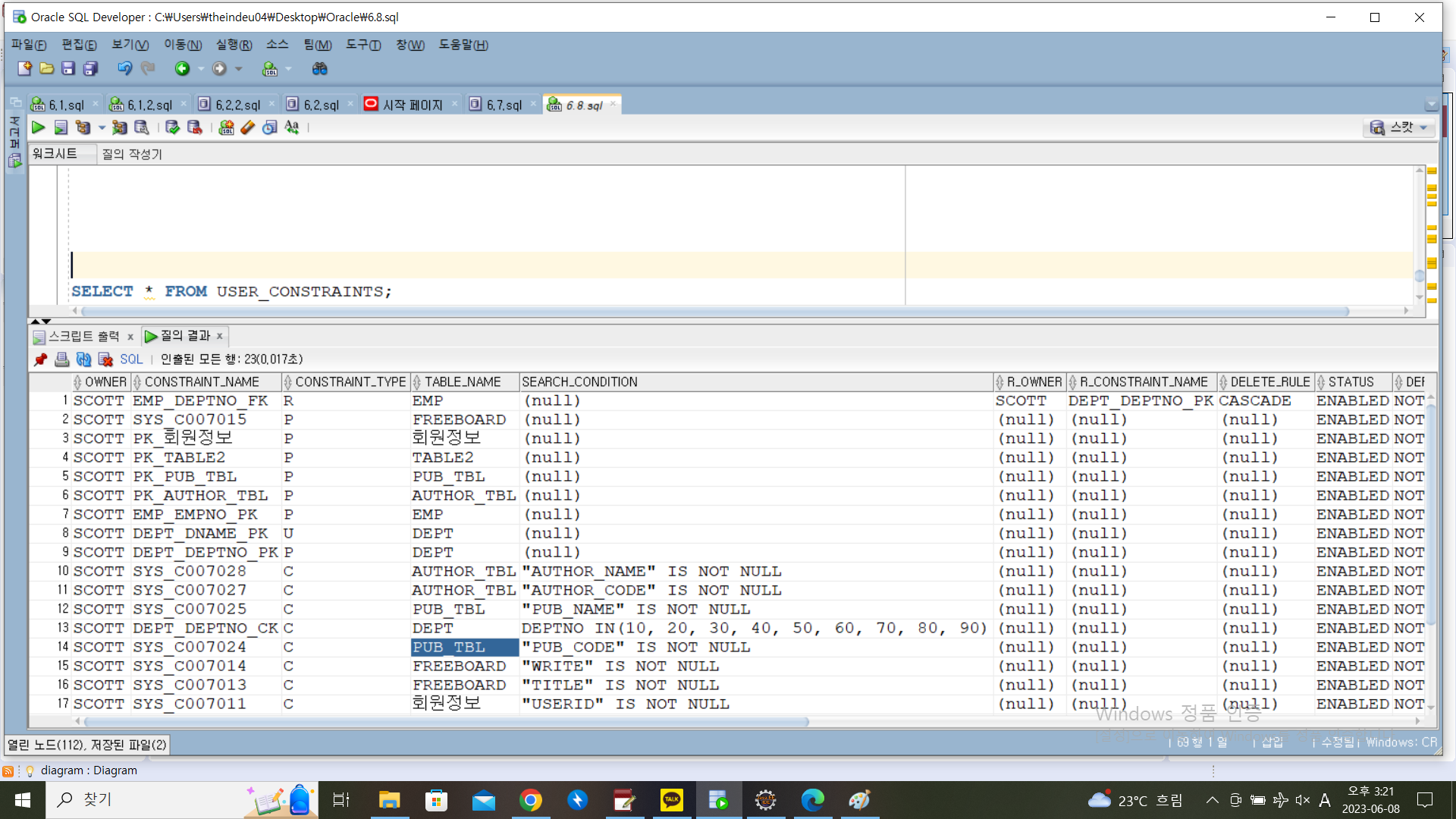Open the editor tab list dropdown
1456x819 pixels.
pyautogui.click(x=1431, y=105)
